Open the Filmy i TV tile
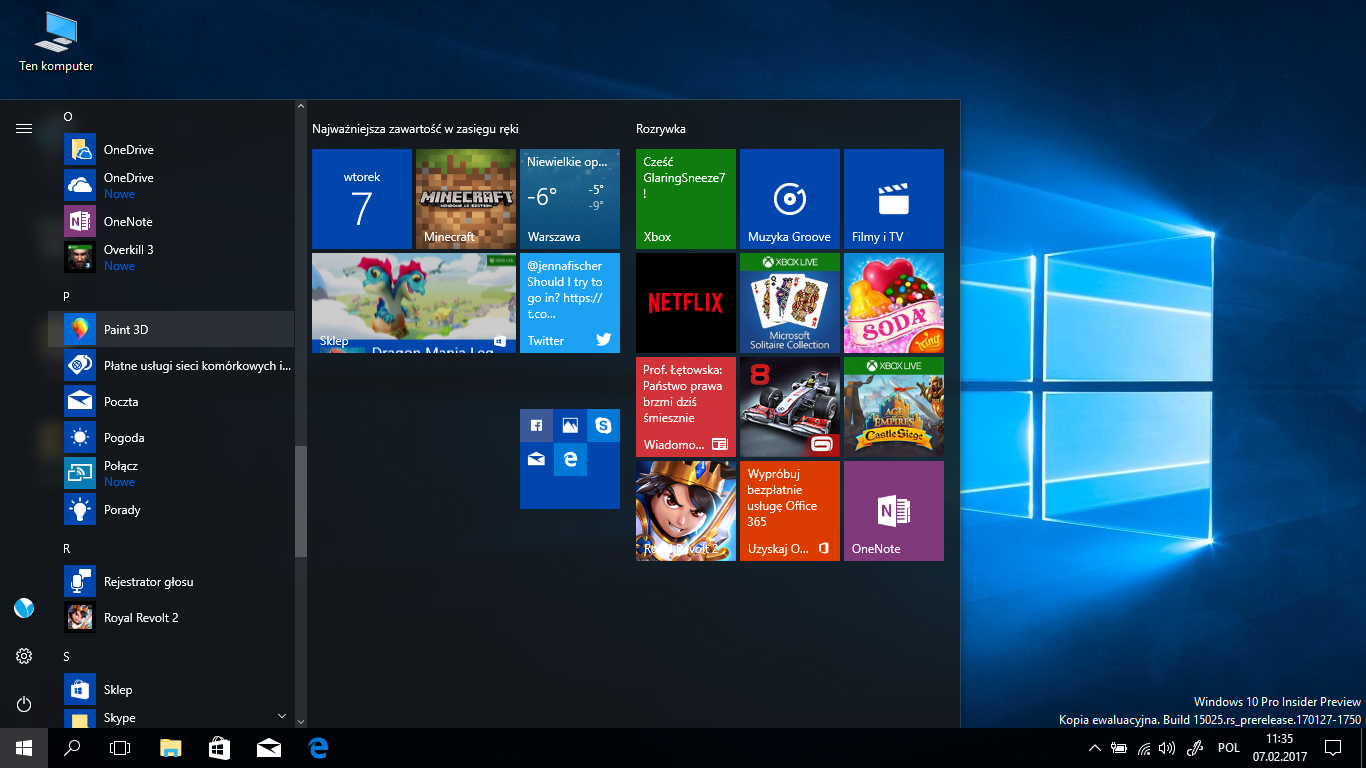Screen dimensions: 1366x768 click(894, 199)
